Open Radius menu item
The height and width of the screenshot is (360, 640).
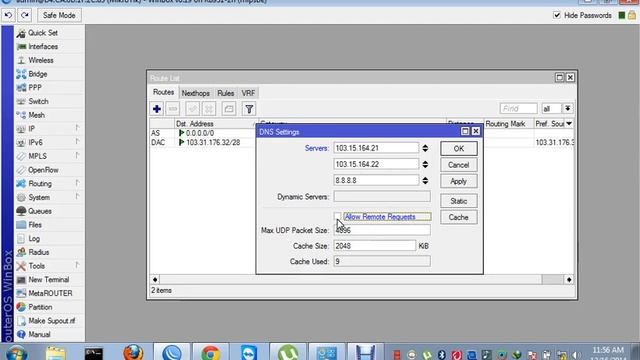[x=39, y=252]
